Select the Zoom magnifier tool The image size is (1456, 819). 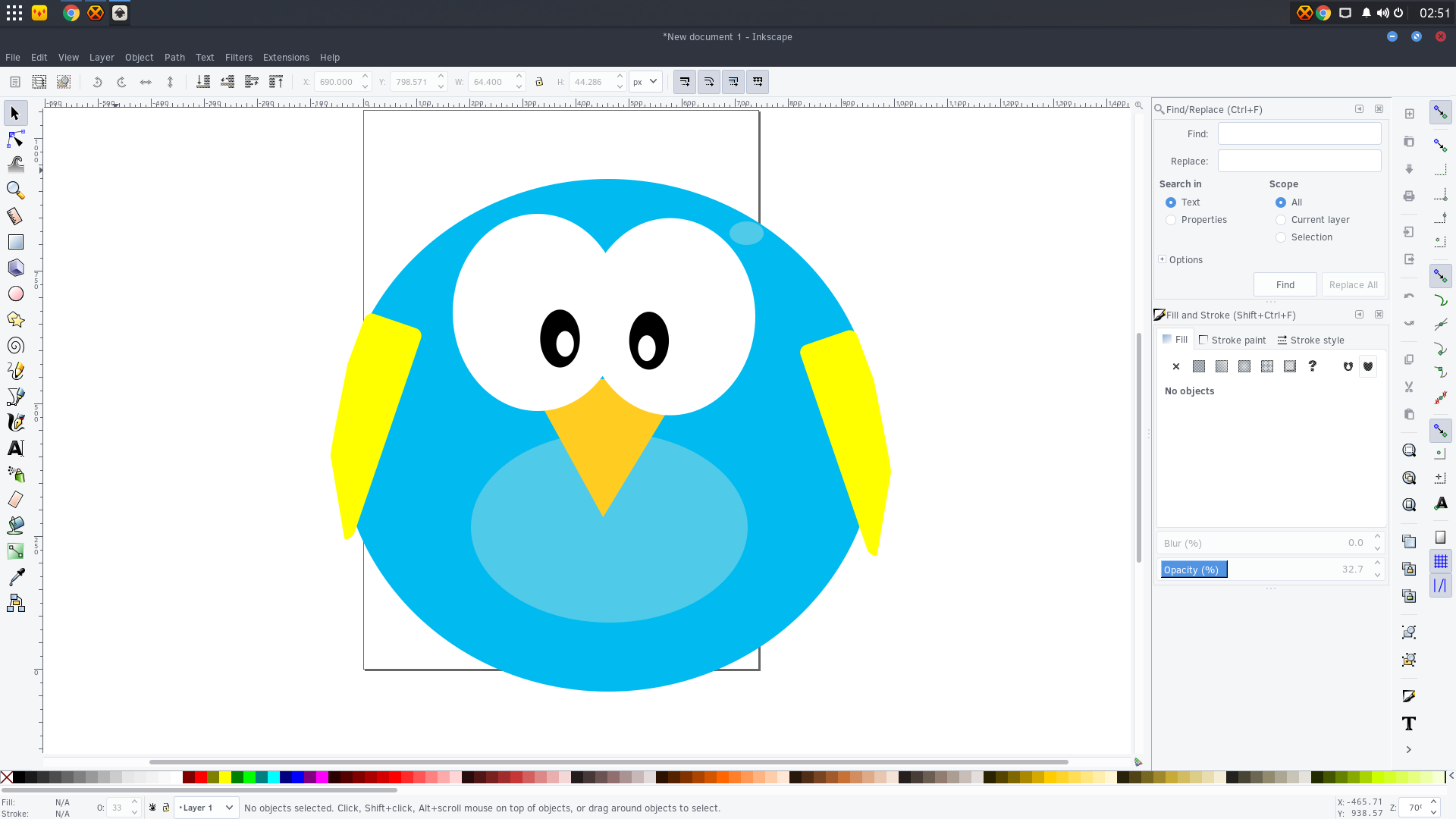15,190
